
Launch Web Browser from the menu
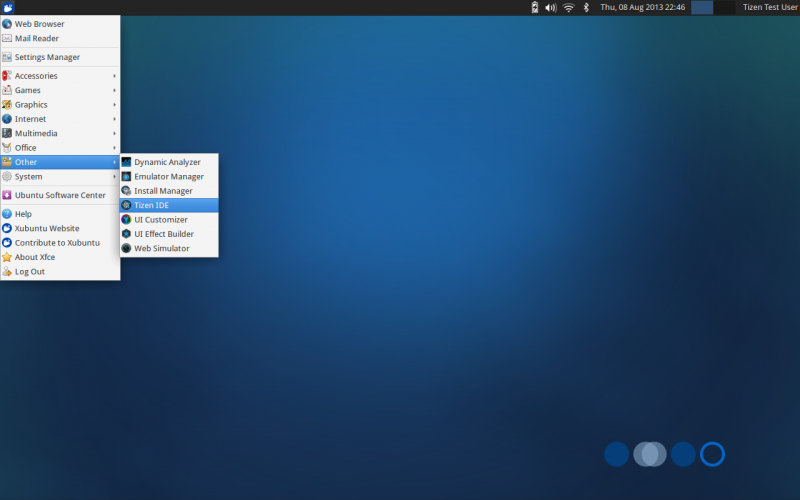click(x=60, y=24)
